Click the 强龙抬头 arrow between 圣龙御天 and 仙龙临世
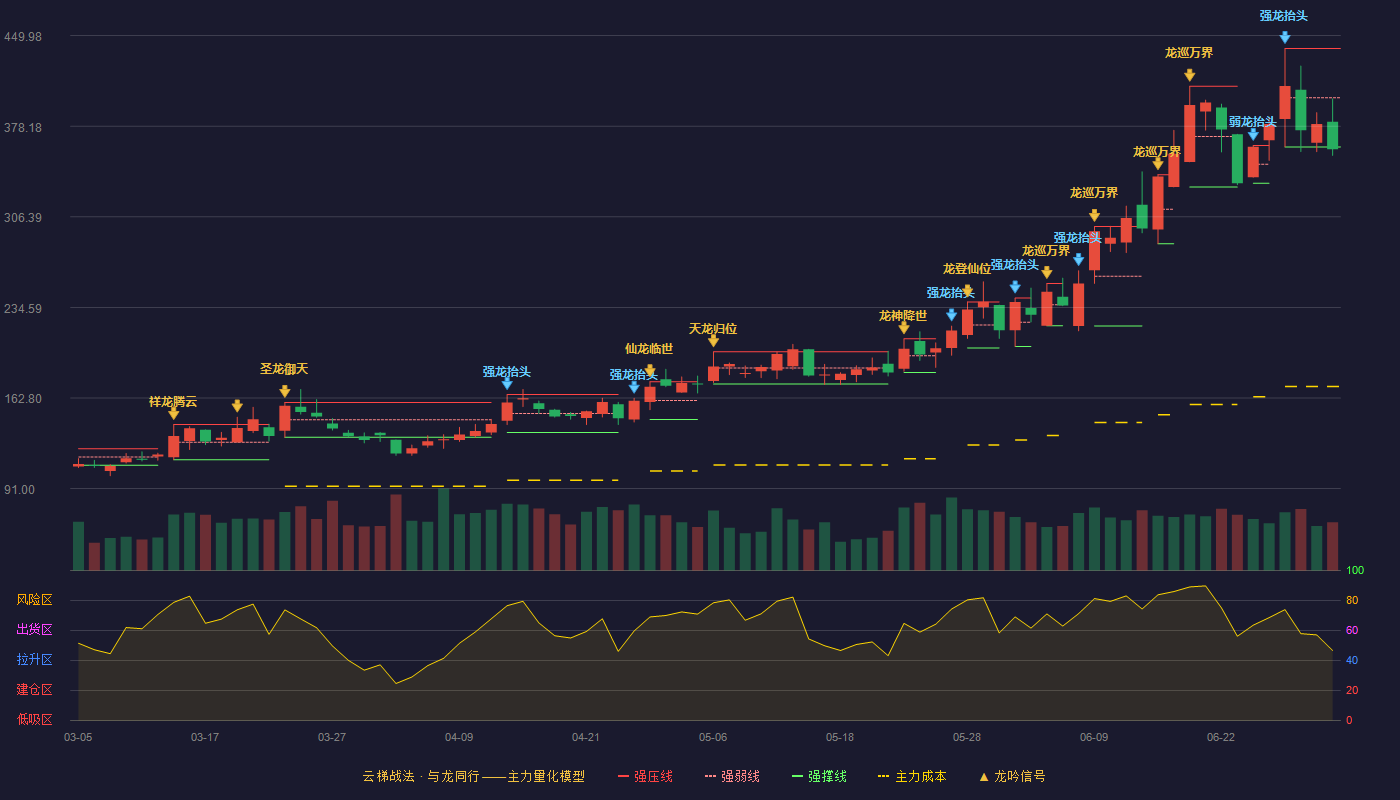The image size is (1400, 800). coord(507,384)
